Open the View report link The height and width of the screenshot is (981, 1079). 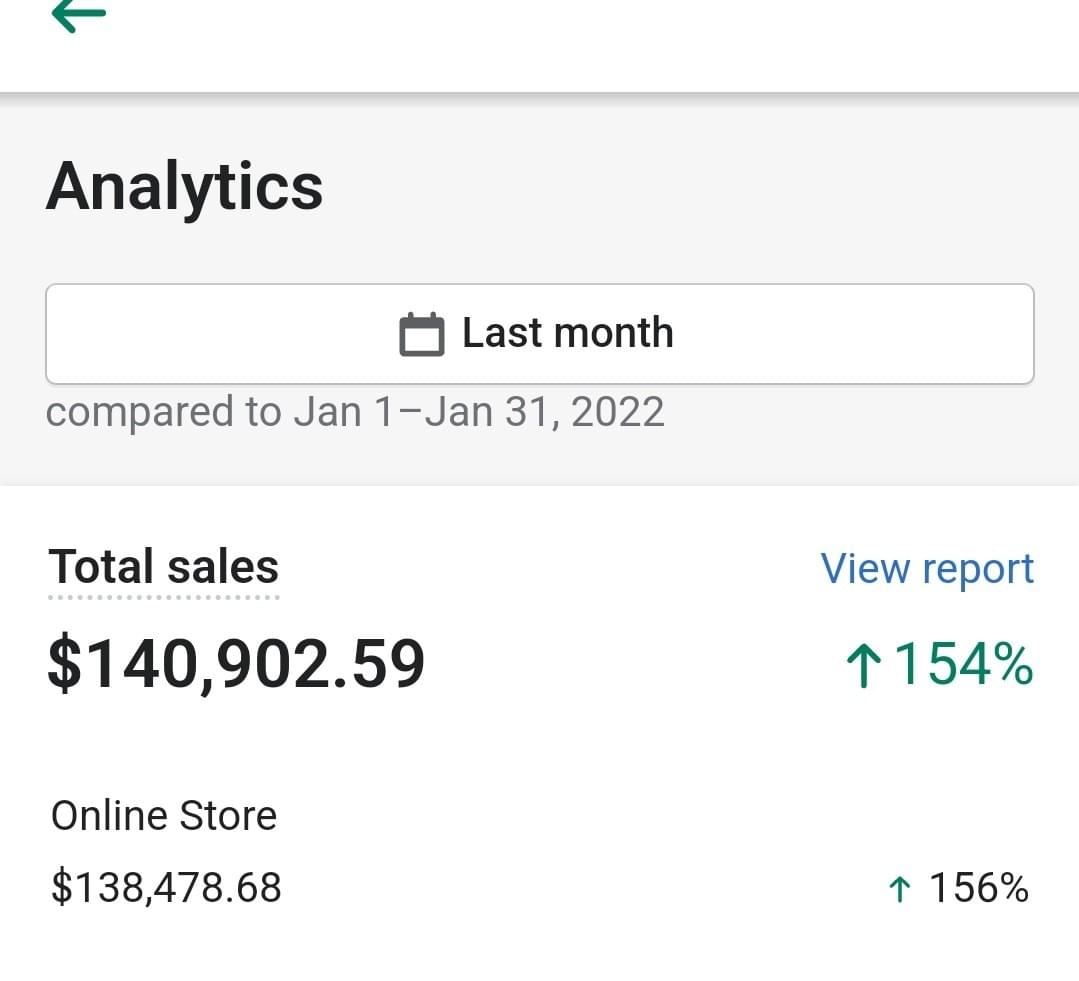(x=927, y=569)
